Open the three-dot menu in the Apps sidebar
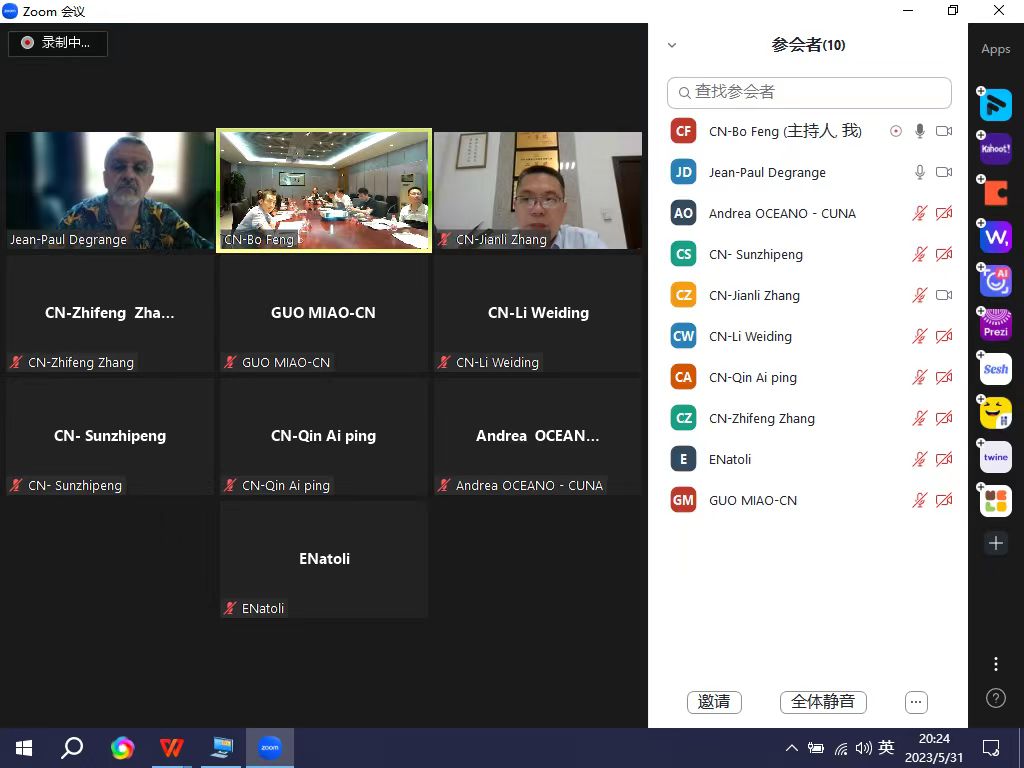Viewport: 1024px width, 768px height. (x=995, y=663)
